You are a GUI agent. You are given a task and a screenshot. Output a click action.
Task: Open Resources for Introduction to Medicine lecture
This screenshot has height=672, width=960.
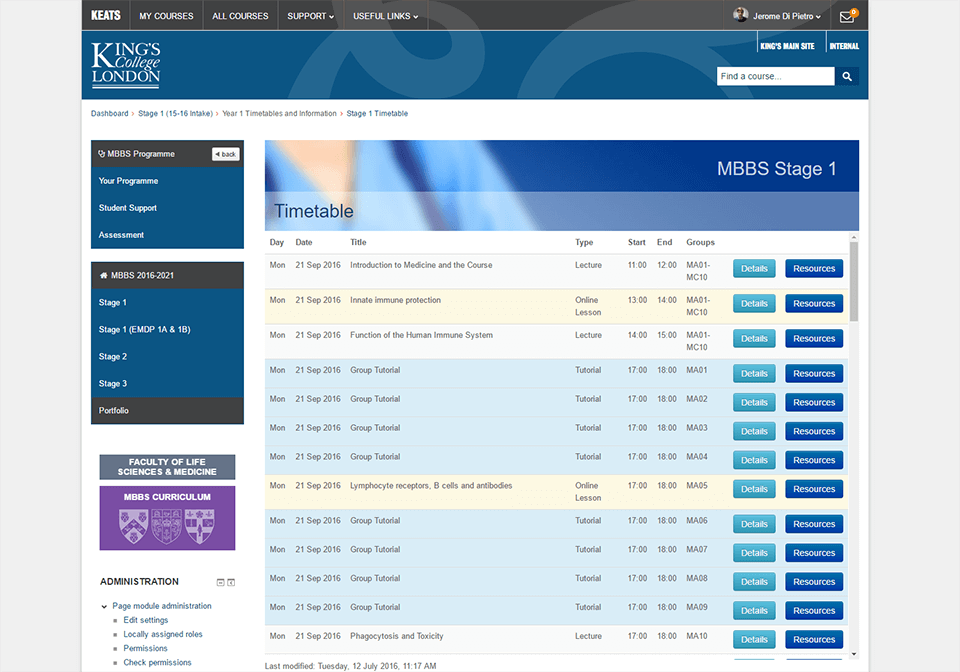814,269
